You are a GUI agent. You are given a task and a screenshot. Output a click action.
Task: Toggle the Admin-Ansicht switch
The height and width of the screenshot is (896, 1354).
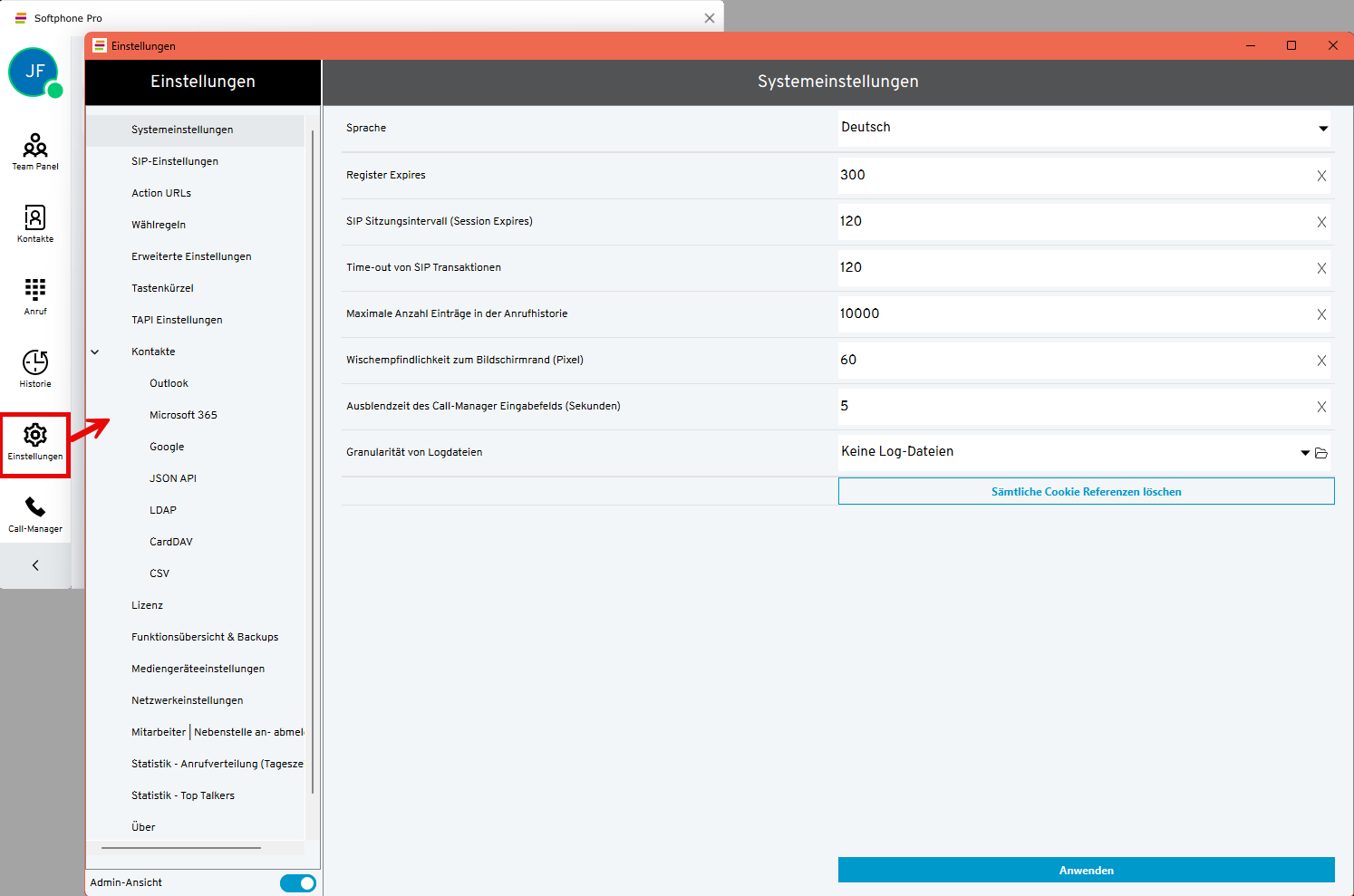click(x=298, y=883)
